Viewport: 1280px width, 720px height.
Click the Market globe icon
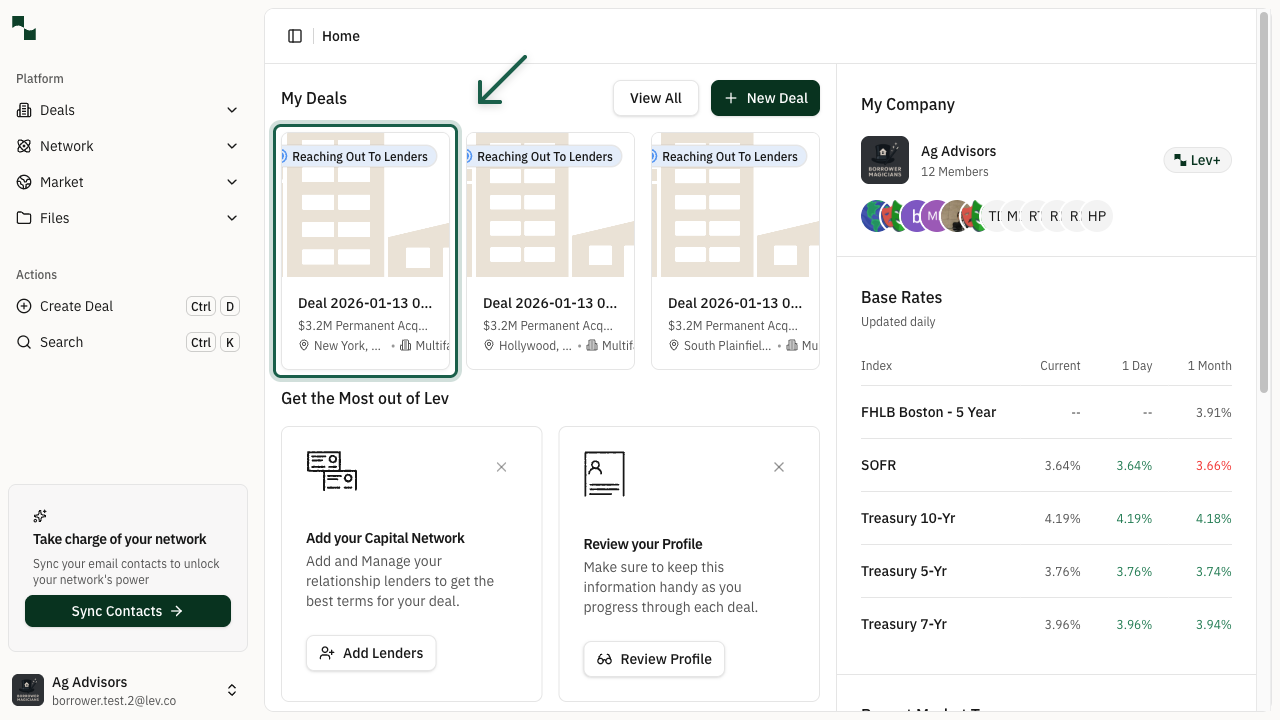point(23,182)
